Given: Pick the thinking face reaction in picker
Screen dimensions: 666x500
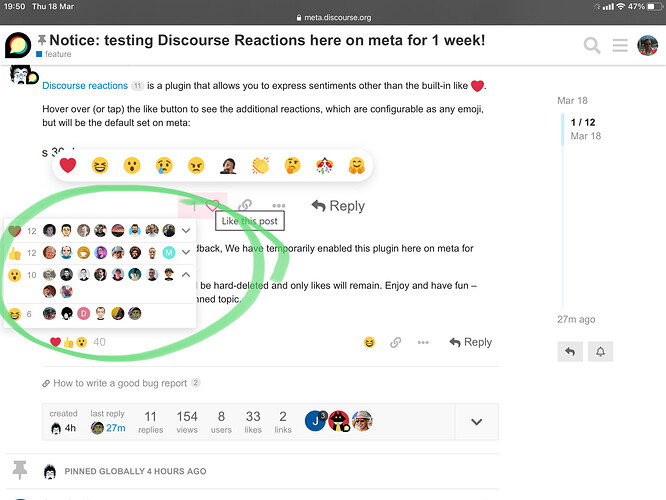Looking at the screenshot, I should [293, 165].
